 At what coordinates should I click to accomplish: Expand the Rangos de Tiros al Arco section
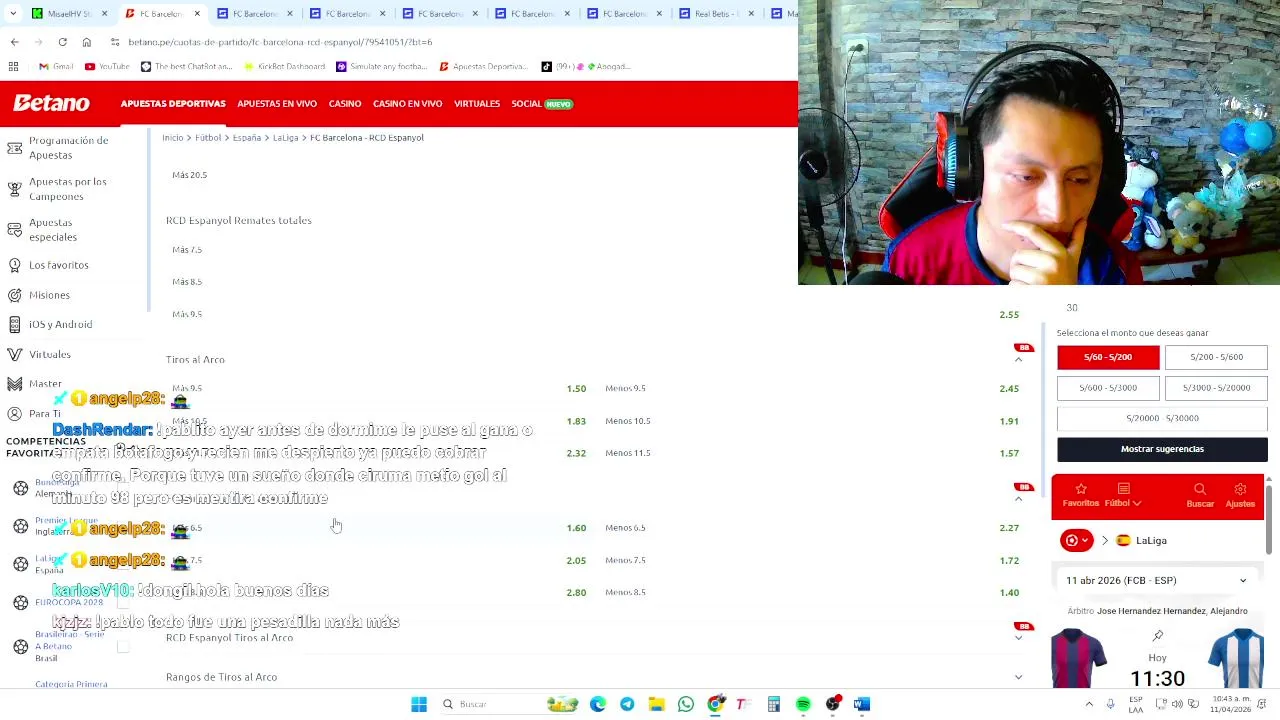(1018, 677)
